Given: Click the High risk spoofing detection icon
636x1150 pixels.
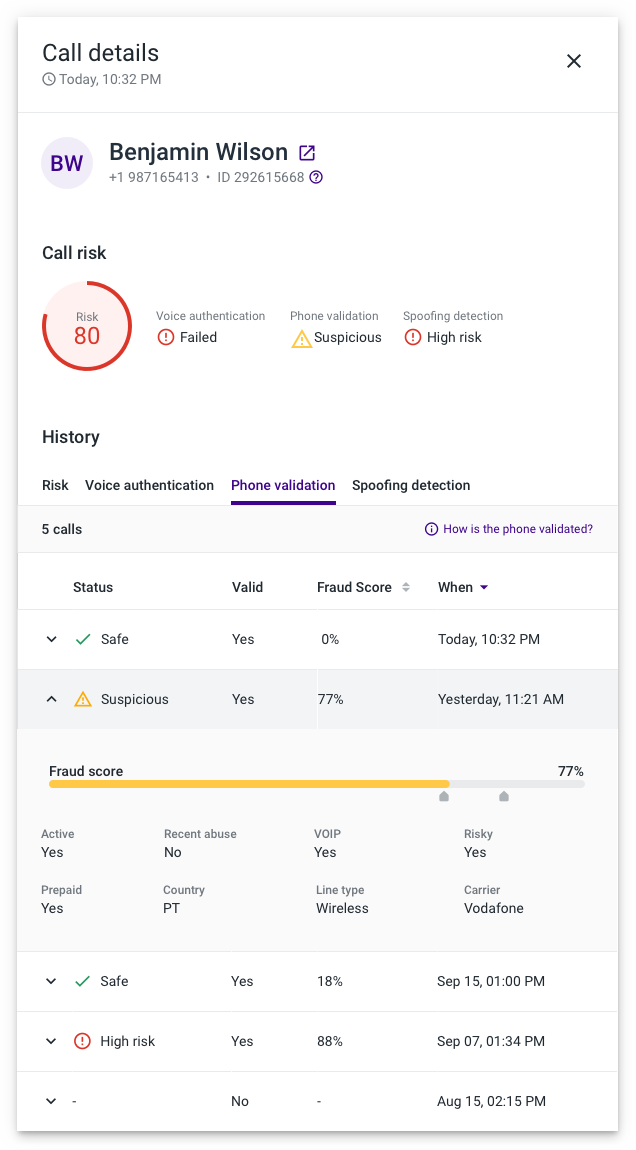Looking at the screenshot, I should (x=412, y=337).
